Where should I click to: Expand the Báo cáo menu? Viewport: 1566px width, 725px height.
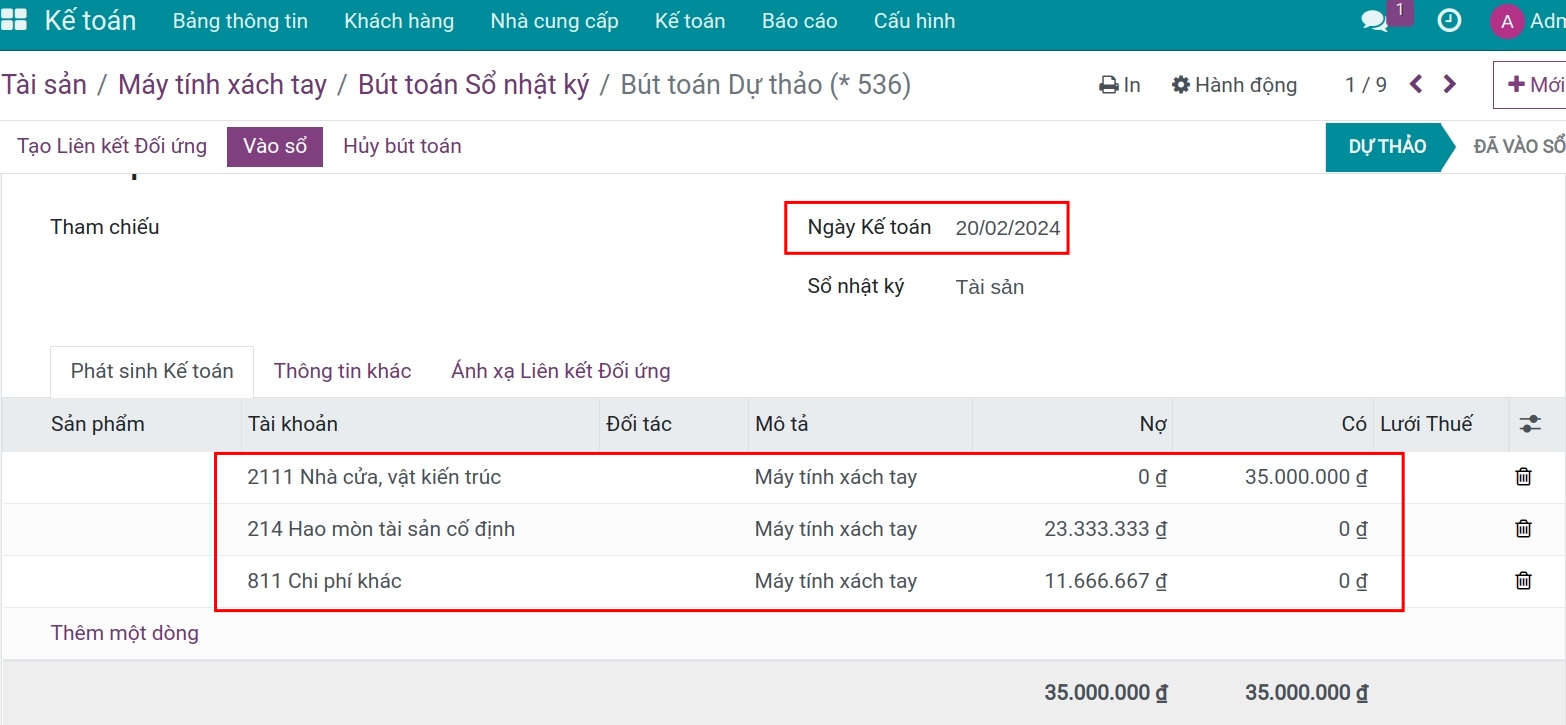click(799, 21)
